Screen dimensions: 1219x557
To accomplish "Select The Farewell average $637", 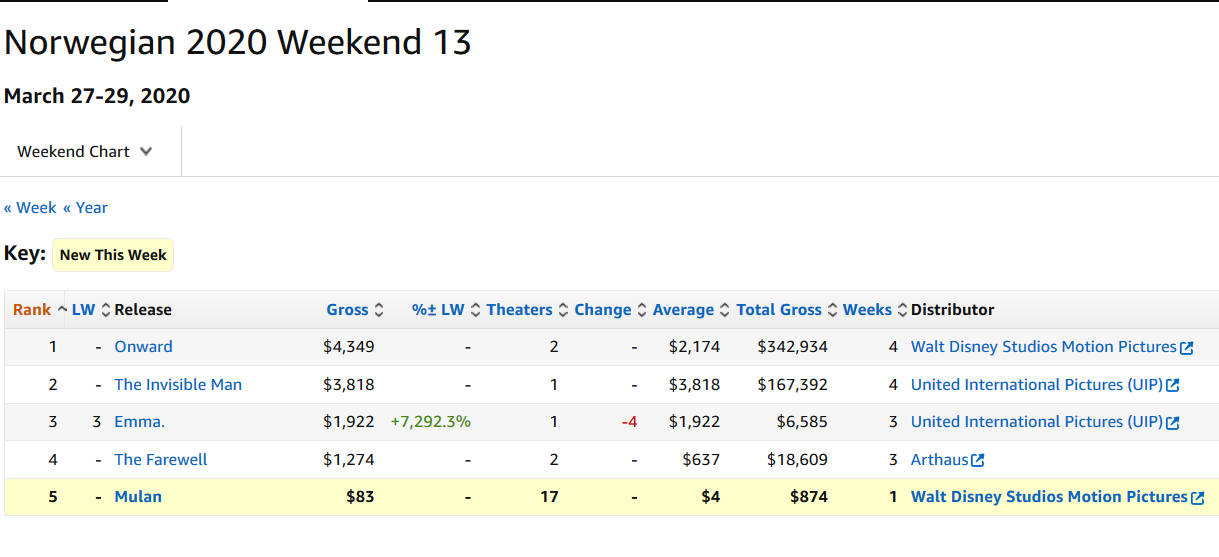I will pyautogui.click(x=700, y=460).
